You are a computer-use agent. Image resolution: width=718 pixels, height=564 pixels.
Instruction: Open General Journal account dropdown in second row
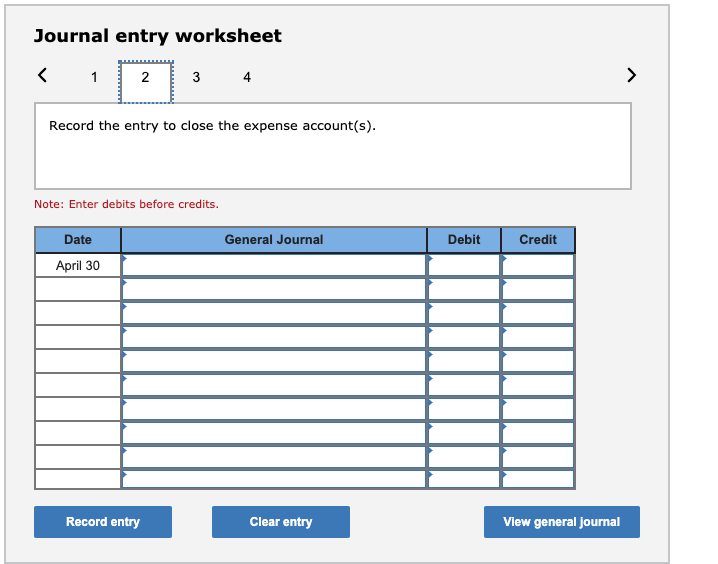click(274, 289)
